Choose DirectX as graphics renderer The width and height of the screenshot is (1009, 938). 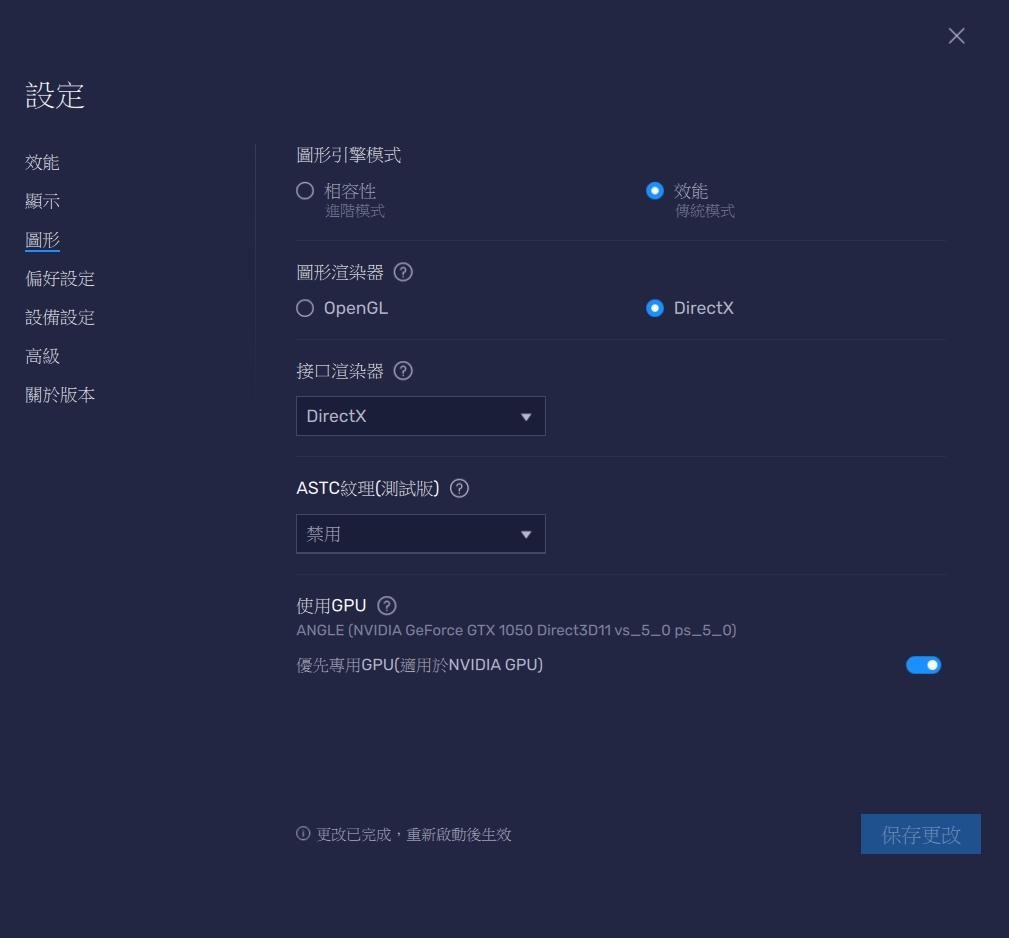[x=655, y=309]
